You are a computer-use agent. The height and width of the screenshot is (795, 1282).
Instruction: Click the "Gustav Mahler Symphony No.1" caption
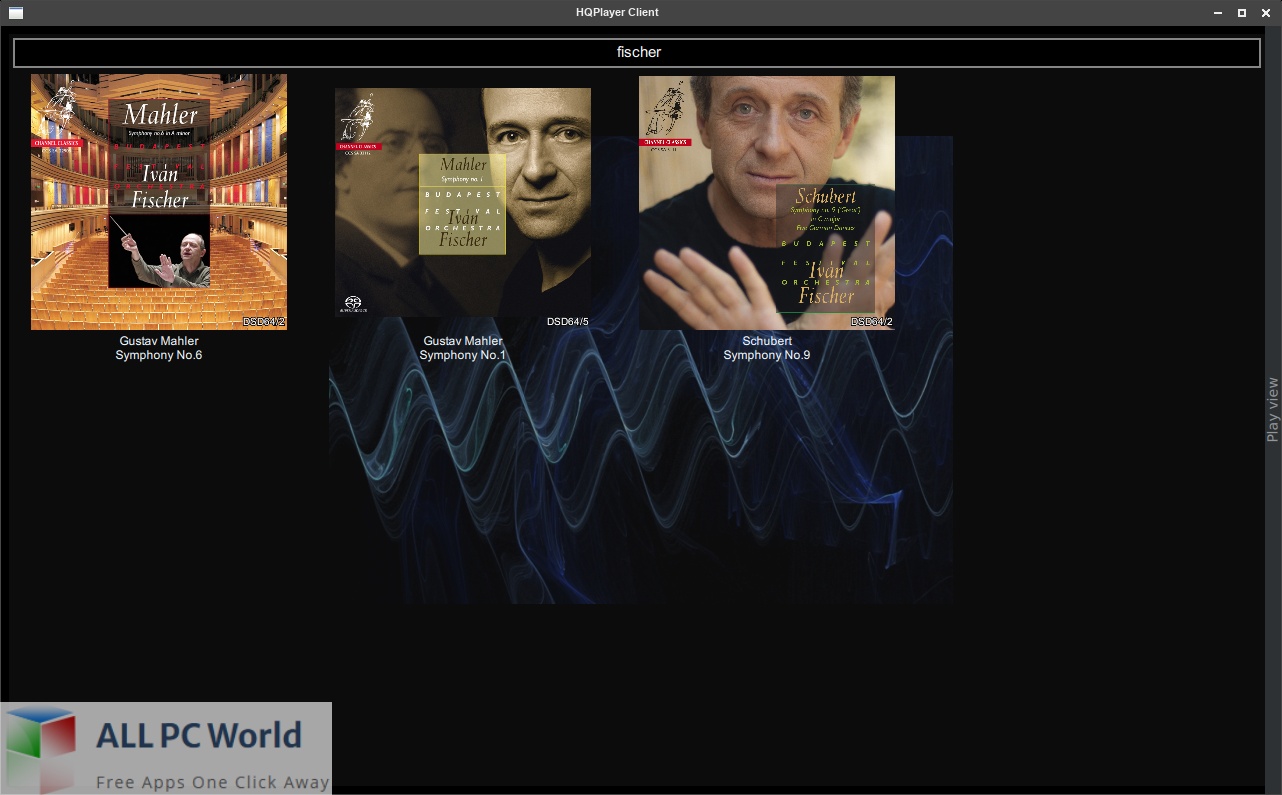463,348
